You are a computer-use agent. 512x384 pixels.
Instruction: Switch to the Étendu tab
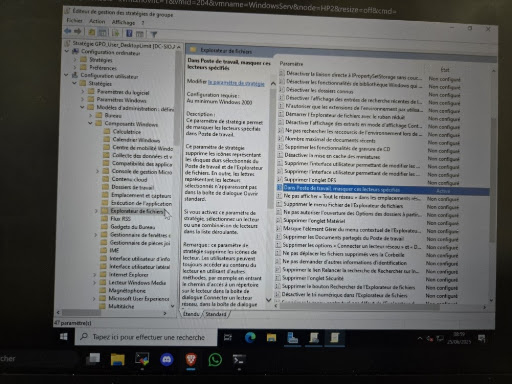coord(191,314)
